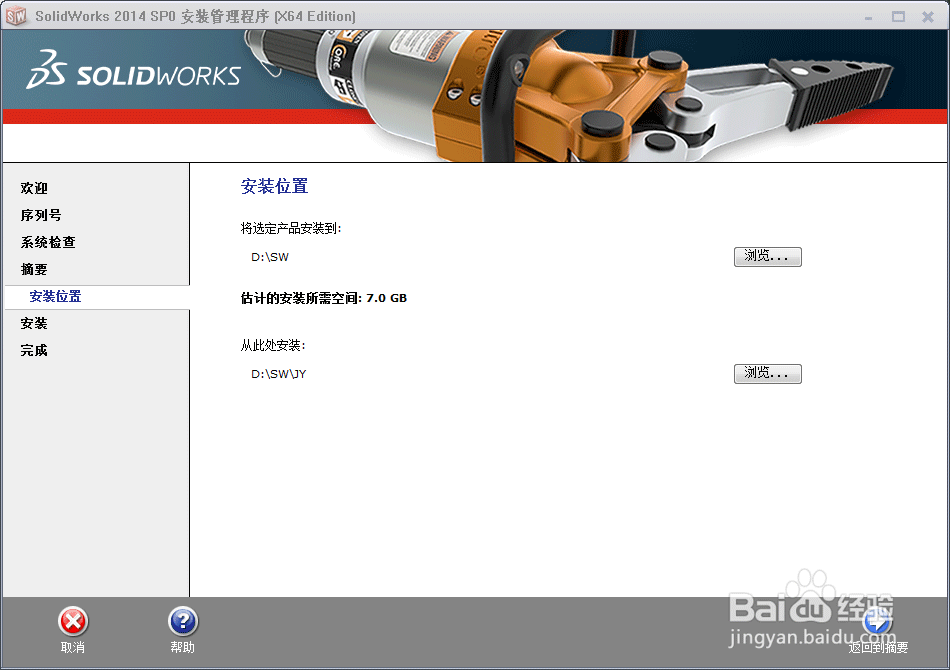Minimize the installer window

click(x=869, y=16)
